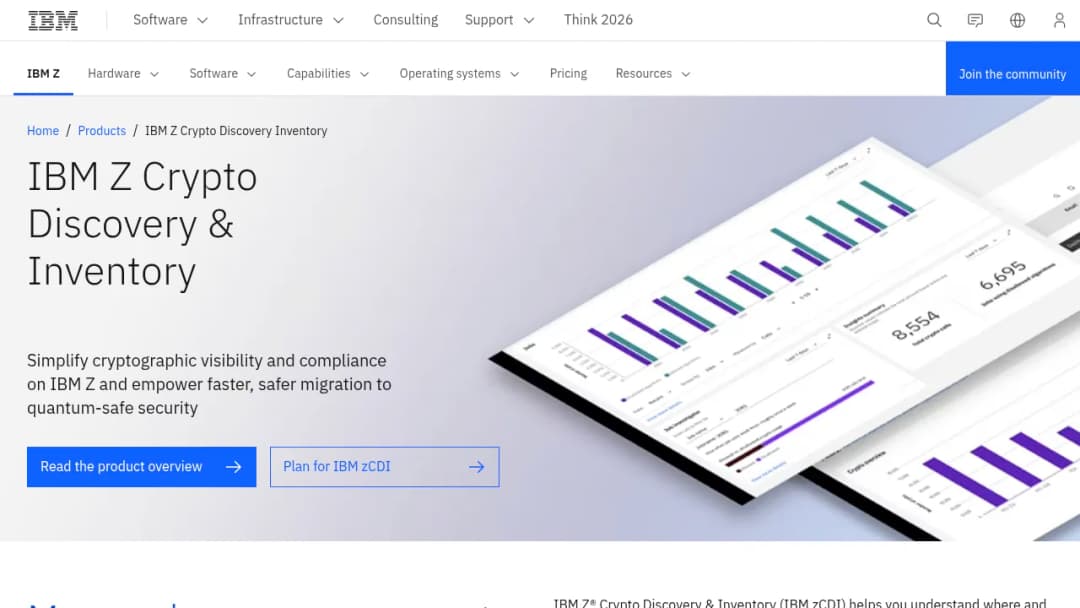The height and width of the screenshot is (608, 1080).
Task: Open the chat bubble icon
Action: coord(975,20)
